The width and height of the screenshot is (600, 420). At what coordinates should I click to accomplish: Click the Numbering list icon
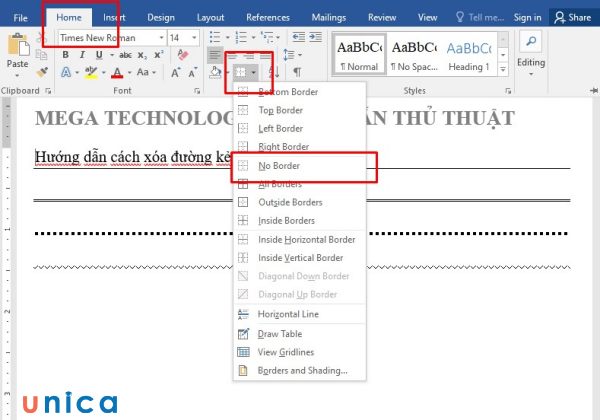click(241, 37)
